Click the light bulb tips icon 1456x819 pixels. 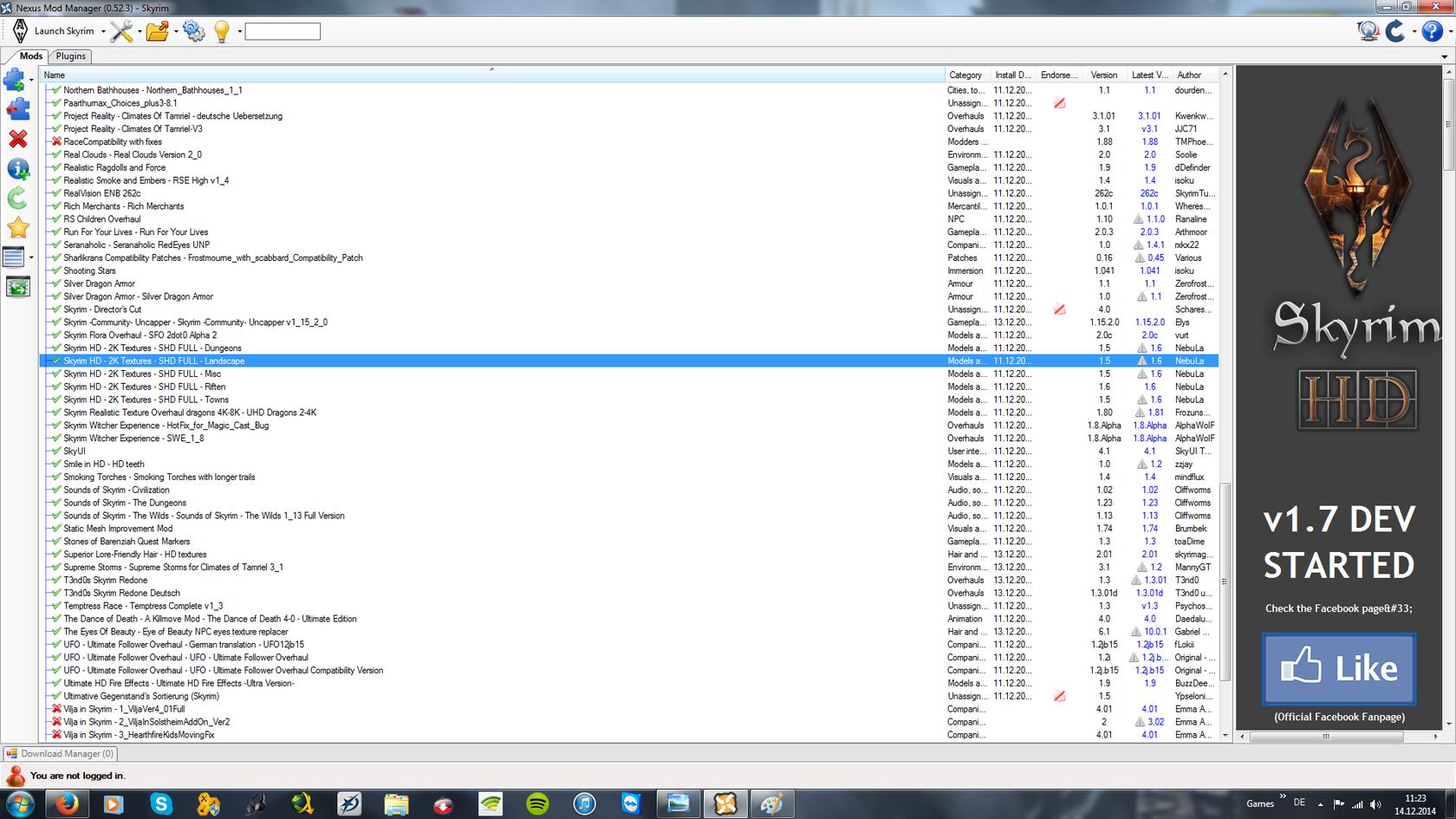click(222, 31)
